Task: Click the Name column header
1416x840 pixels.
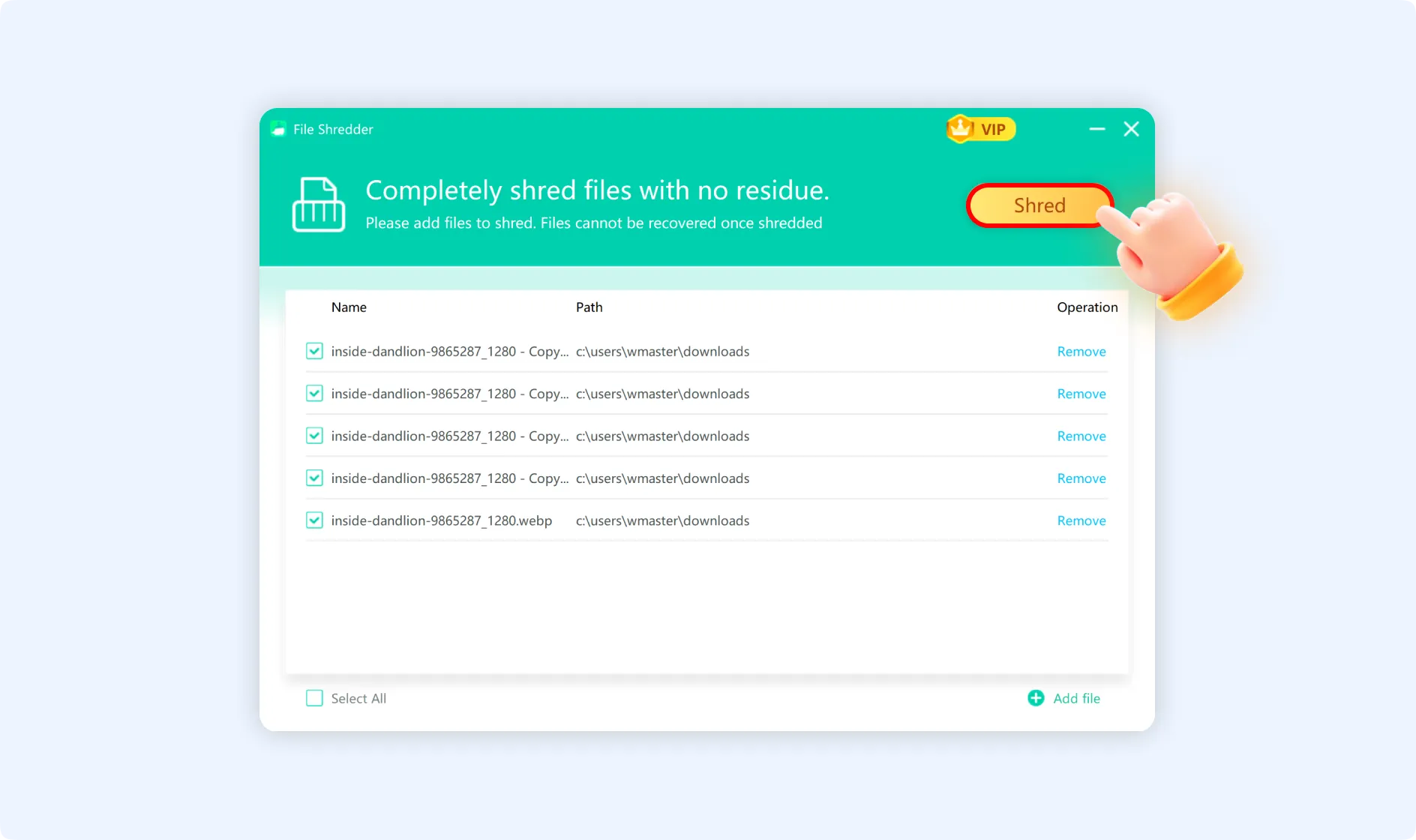Action: click(x=349, y=307)
